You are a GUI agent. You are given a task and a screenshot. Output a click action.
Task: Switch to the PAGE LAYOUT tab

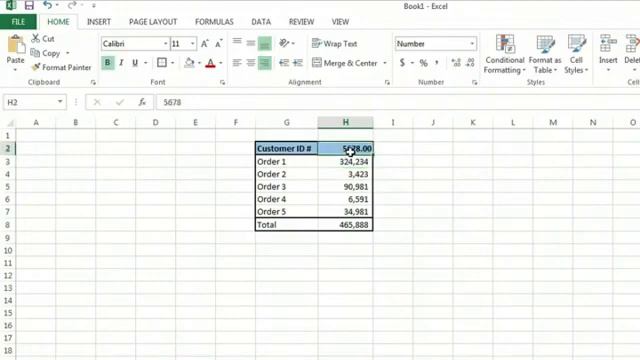tap(153, 22)
